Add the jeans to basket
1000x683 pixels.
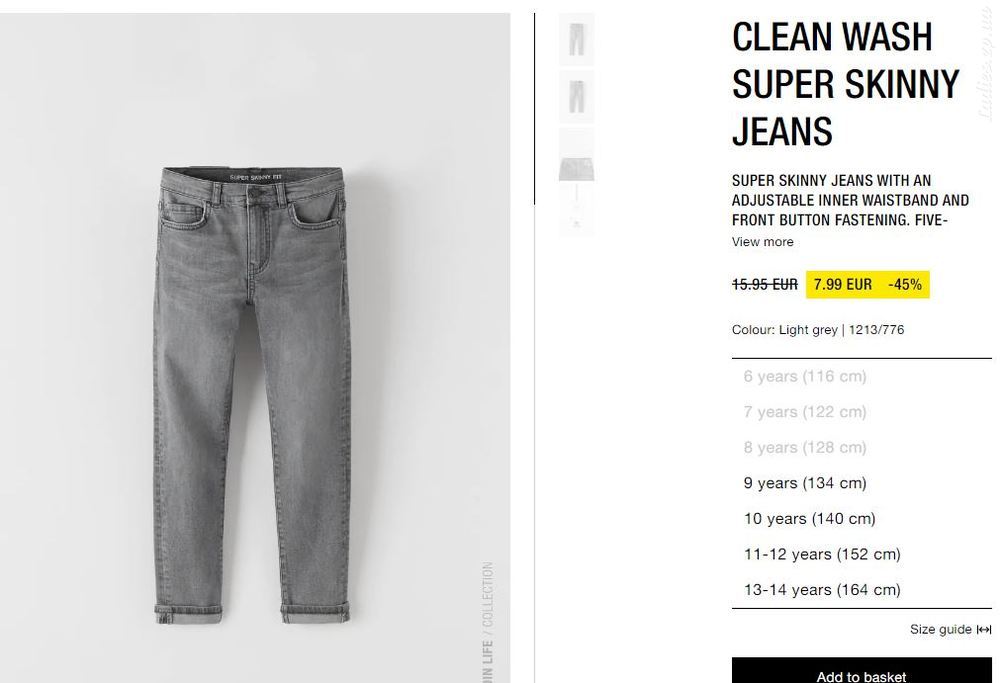point(862,671)
